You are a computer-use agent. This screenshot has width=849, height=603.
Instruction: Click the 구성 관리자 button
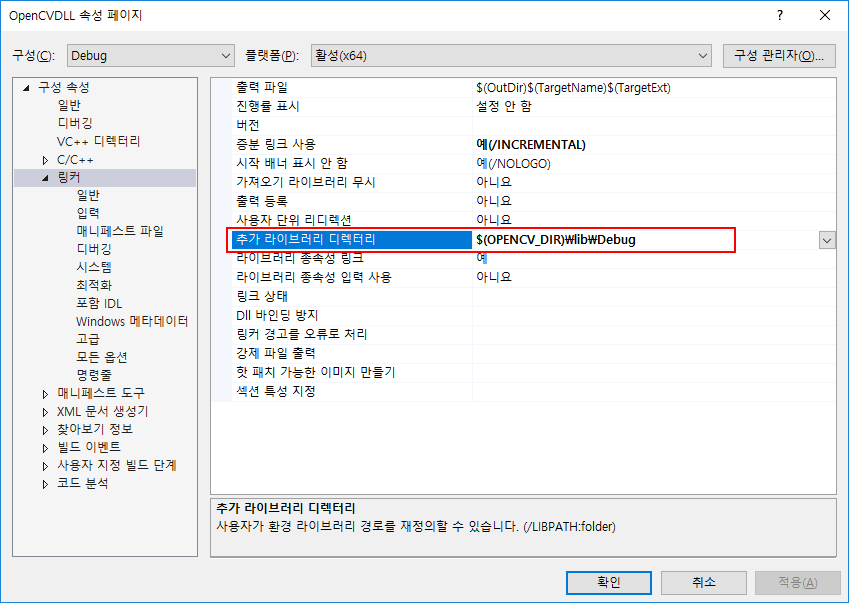pyautogui.click(x=779, y=56)
